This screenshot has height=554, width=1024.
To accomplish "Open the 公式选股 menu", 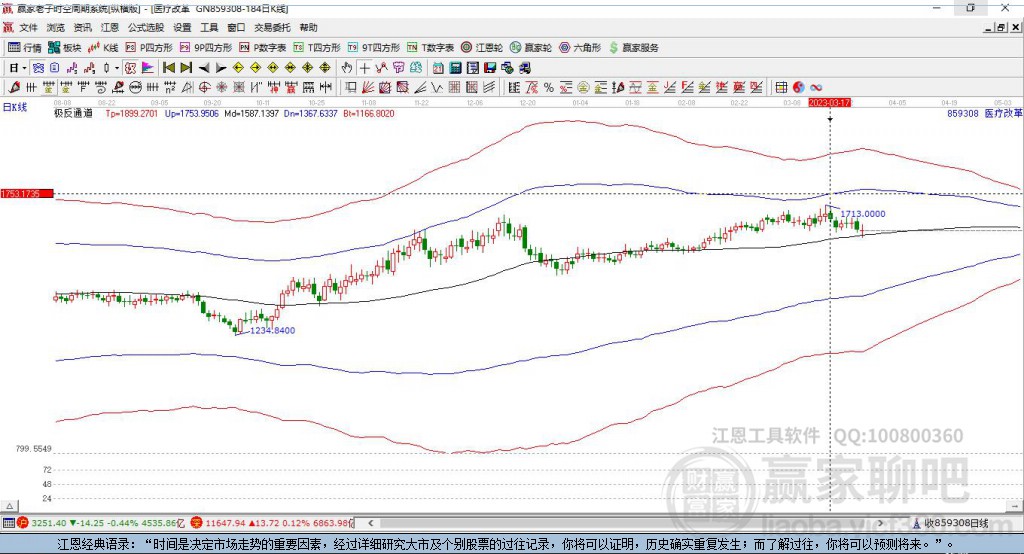I will click(x=146, y=27).
